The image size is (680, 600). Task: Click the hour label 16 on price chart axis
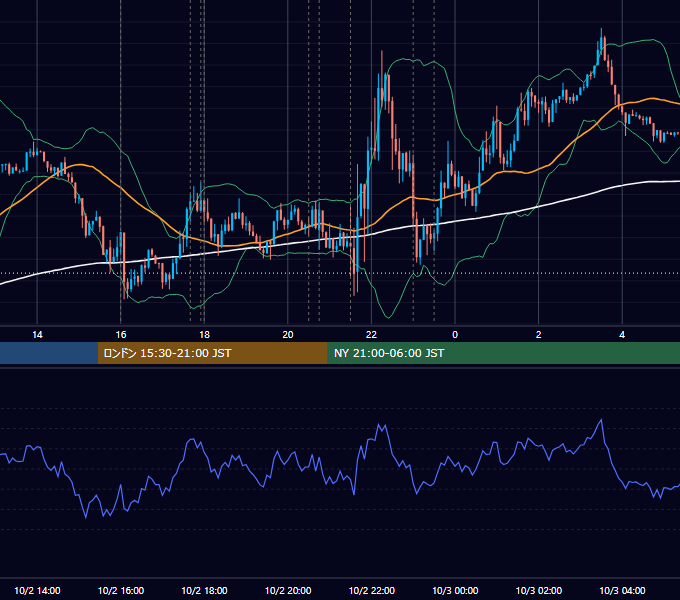point(121,335)
